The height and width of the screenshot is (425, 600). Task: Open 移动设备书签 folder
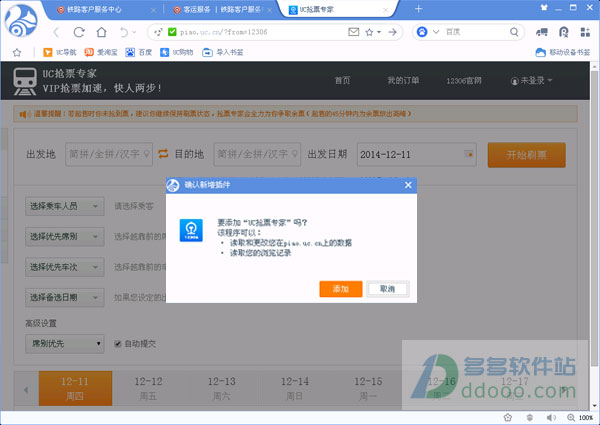coord(562,52)
